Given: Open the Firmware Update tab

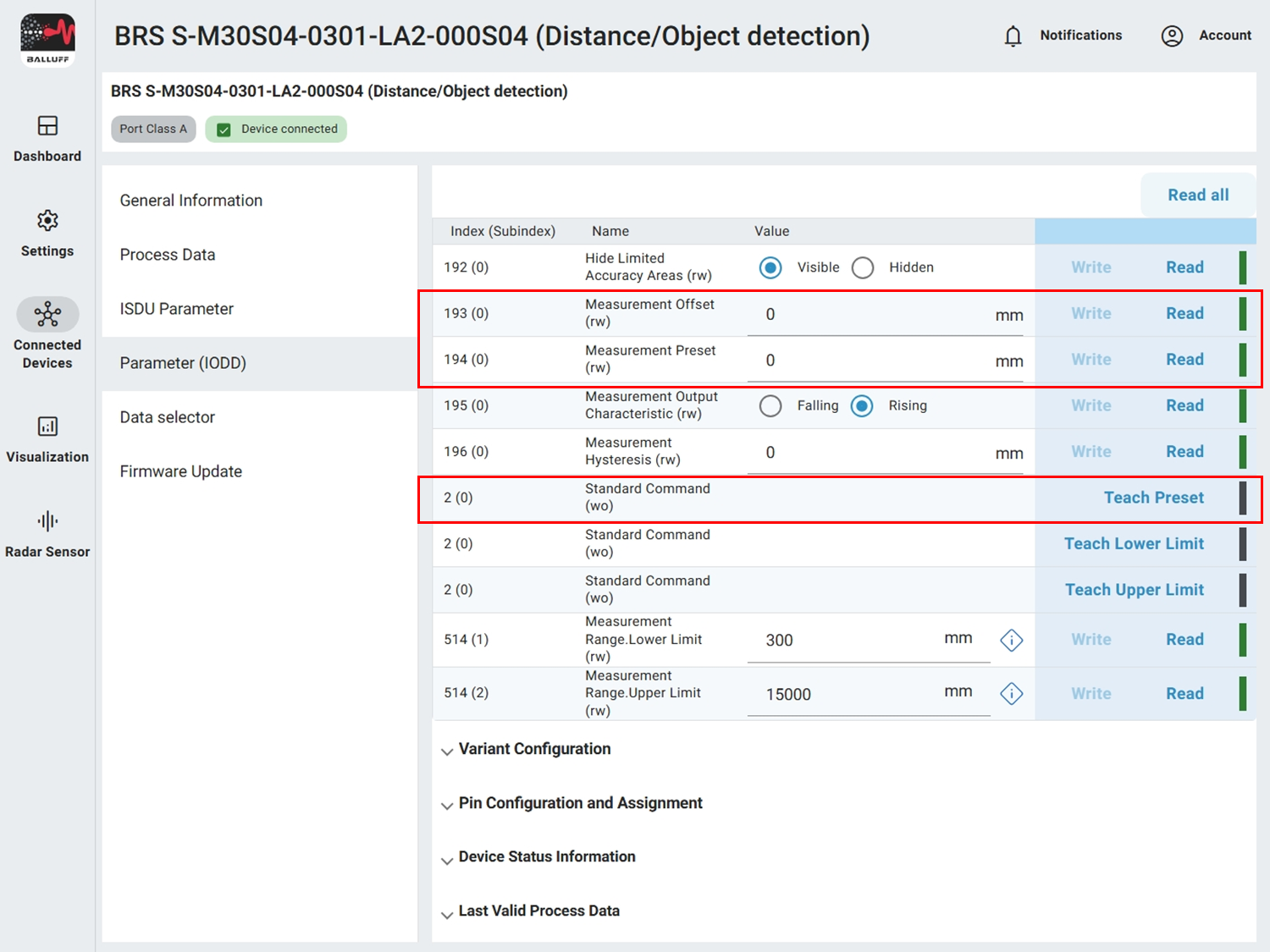Looking at the screenshot, I should 180,471.
